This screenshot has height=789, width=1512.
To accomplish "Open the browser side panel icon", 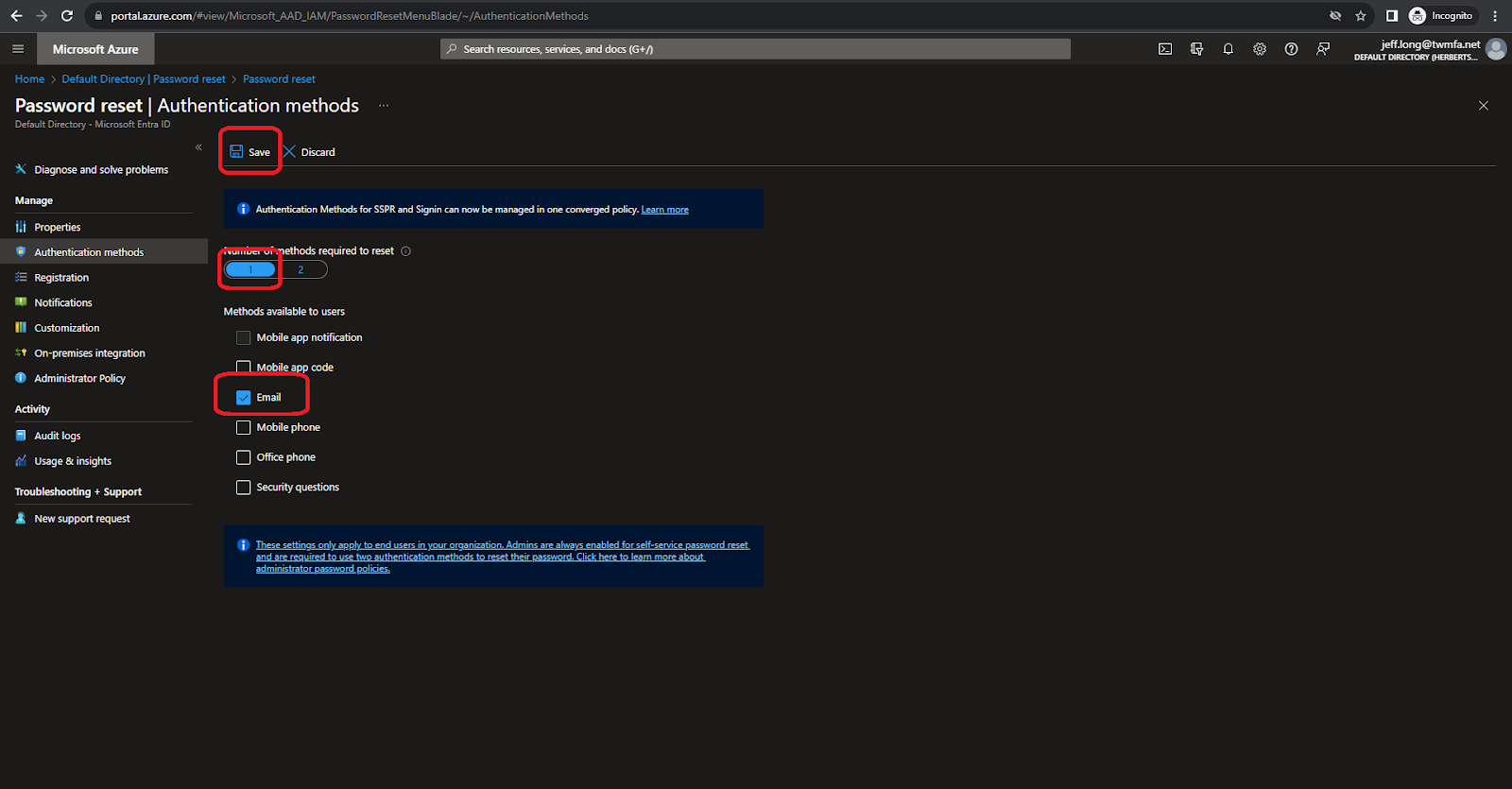I will pyautogui.click(x=1392, y=16).
